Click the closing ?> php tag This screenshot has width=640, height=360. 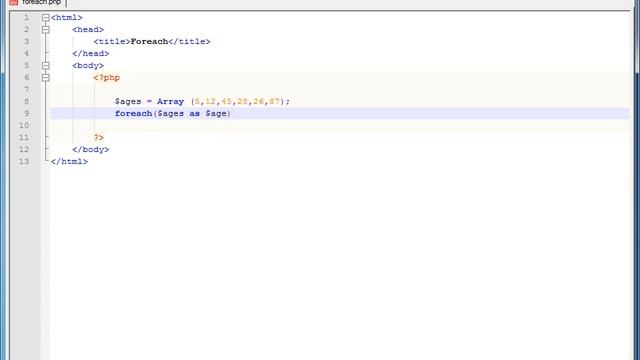99,138
